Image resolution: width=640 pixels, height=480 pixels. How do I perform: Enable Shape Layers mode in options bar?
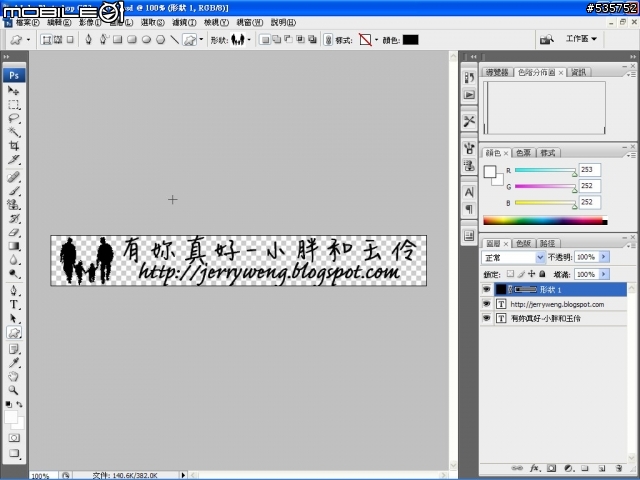[x=47, y=40]
